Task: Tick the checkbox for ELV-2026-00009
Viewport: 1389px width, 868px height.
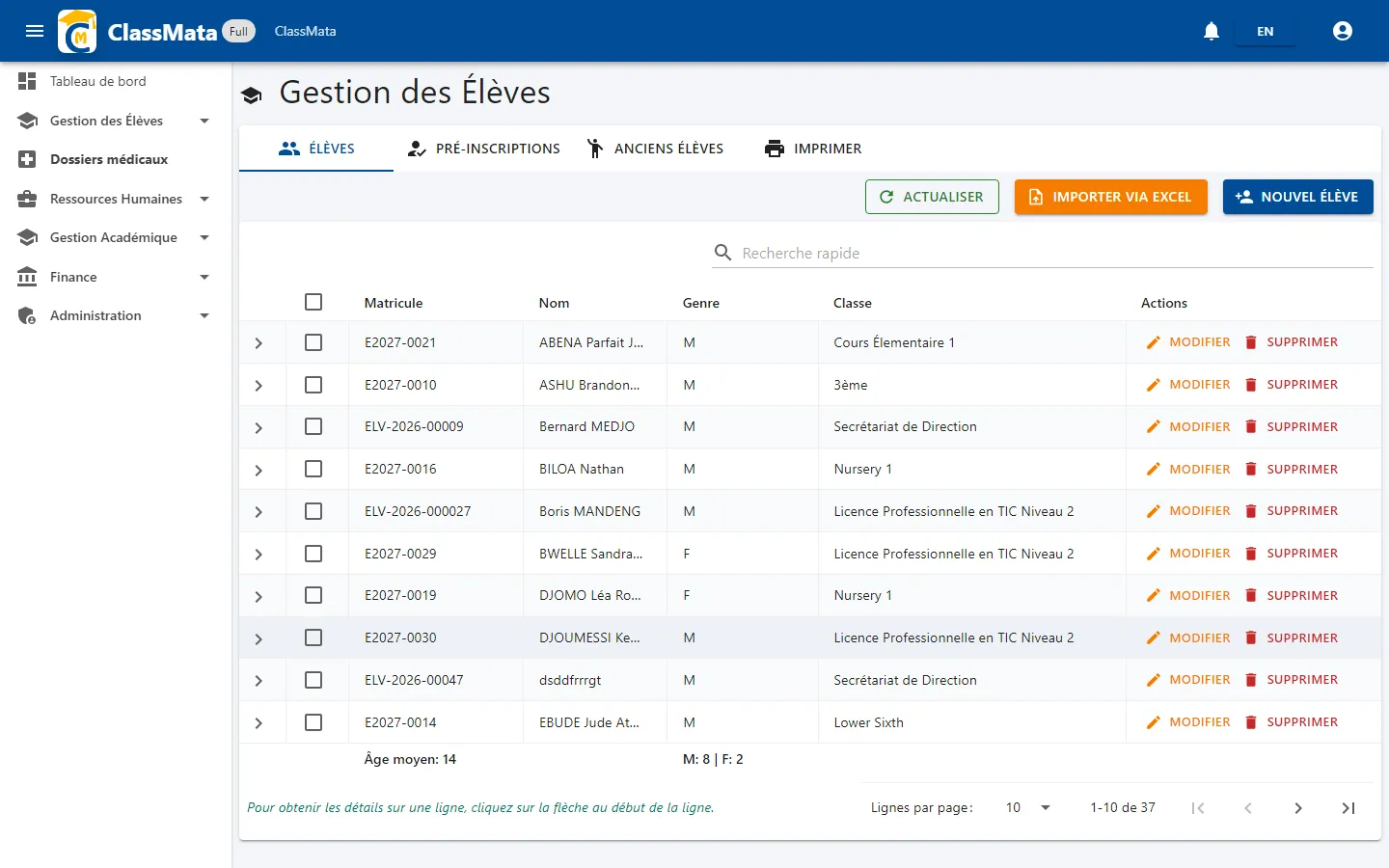Action: 313,426
